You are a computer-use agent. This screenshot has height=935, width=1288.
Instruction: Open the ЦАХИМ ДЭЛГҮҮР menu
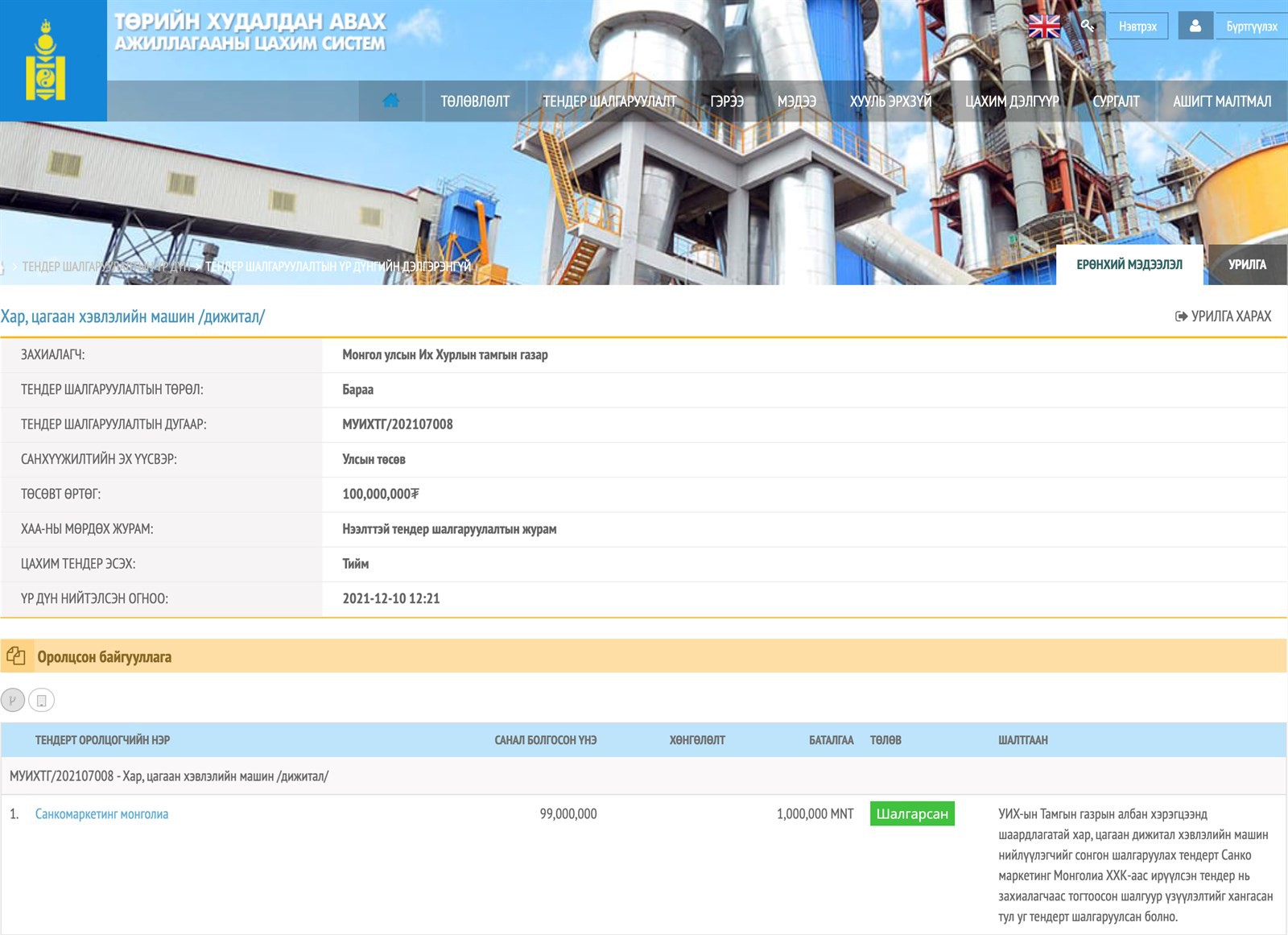pyautogui.click(x=1012, y=101)
